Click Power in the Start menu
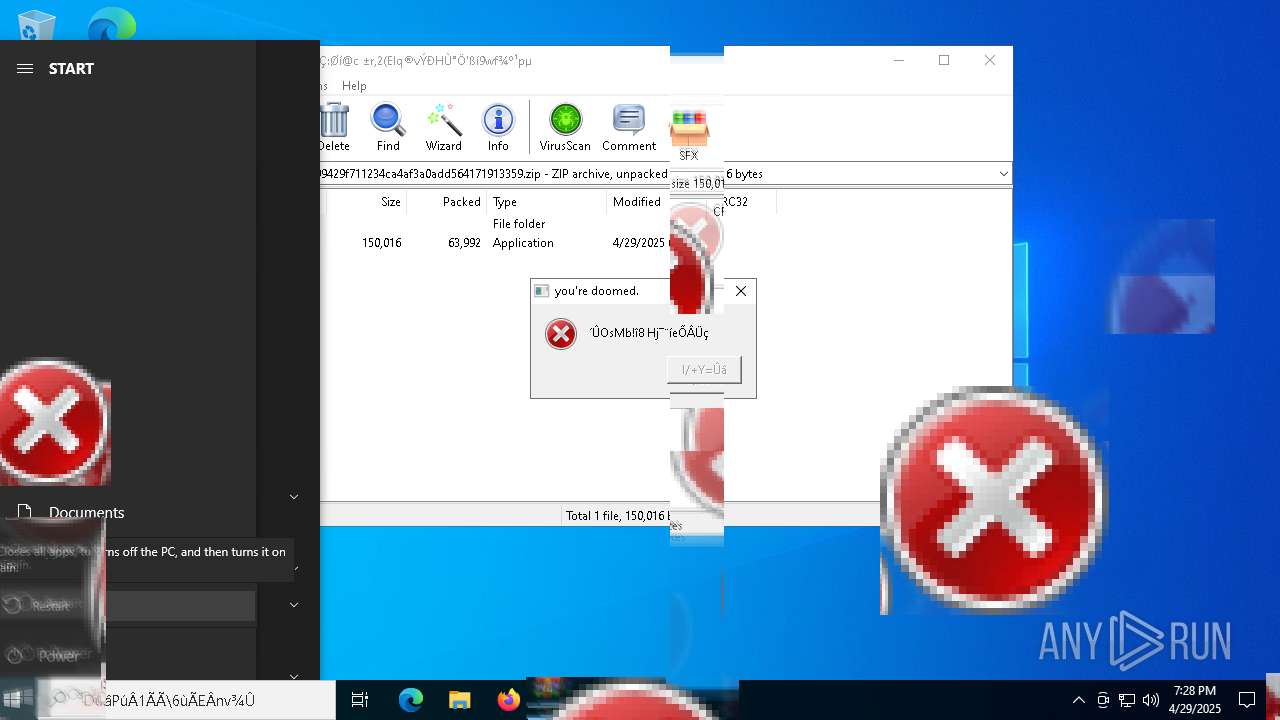Image resolution: width=1280 pixels, height=720 pixels. [58, 656]
